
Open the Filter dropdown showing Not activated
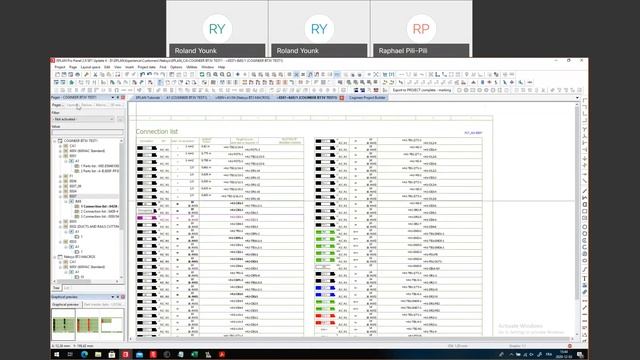(x=83, y=119)
